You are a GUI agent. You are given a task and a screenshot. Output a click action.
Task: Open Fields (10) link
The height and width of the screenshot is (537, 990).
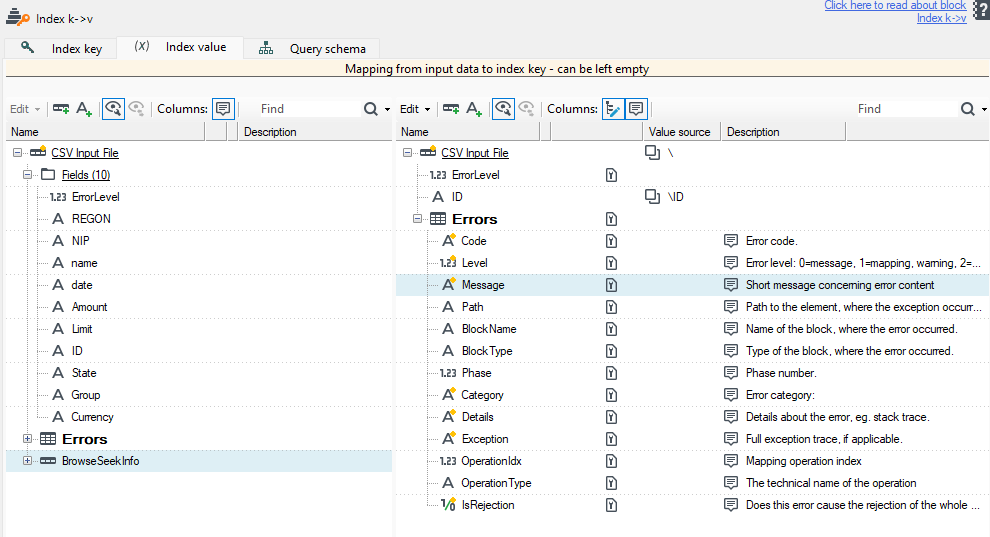pos(86,175)
